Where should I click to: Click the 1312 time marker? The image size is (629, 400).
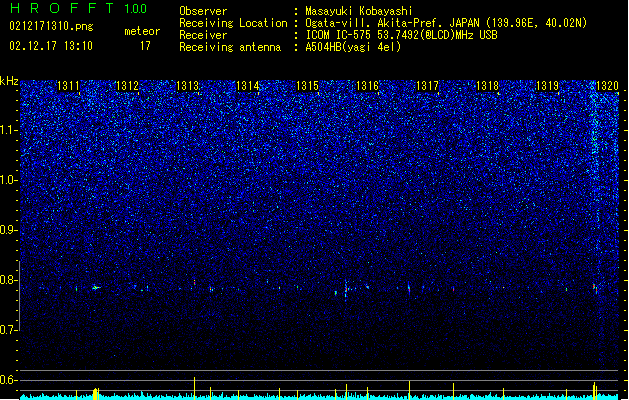[x=127, y=86]
